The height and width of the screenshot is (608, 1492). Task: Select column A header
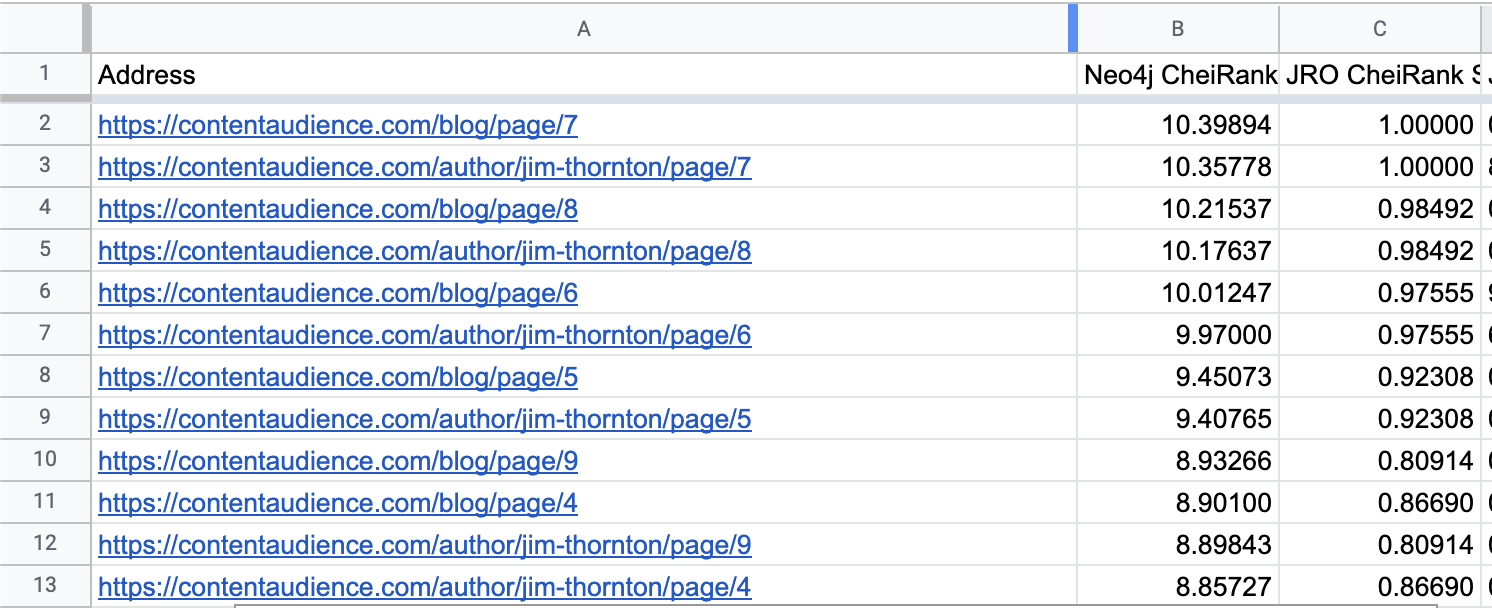[x=583, y=29]
